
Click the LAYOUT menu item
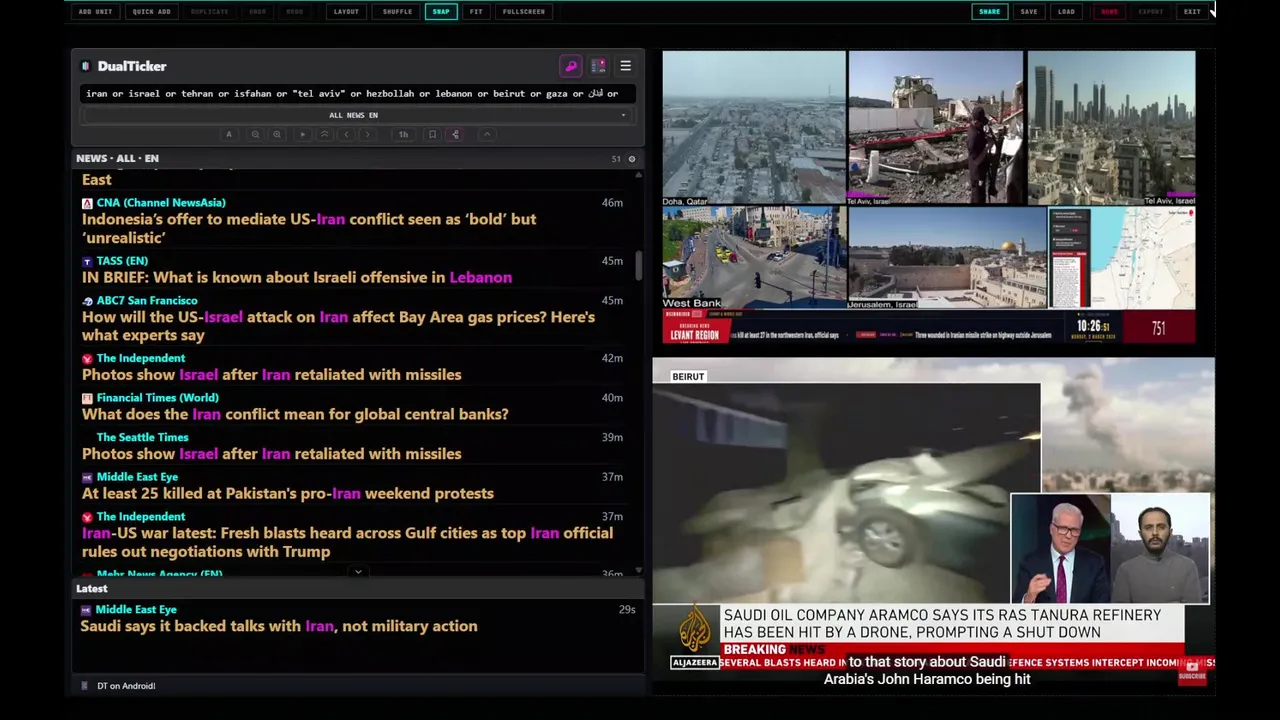click(x=346, y=12)
